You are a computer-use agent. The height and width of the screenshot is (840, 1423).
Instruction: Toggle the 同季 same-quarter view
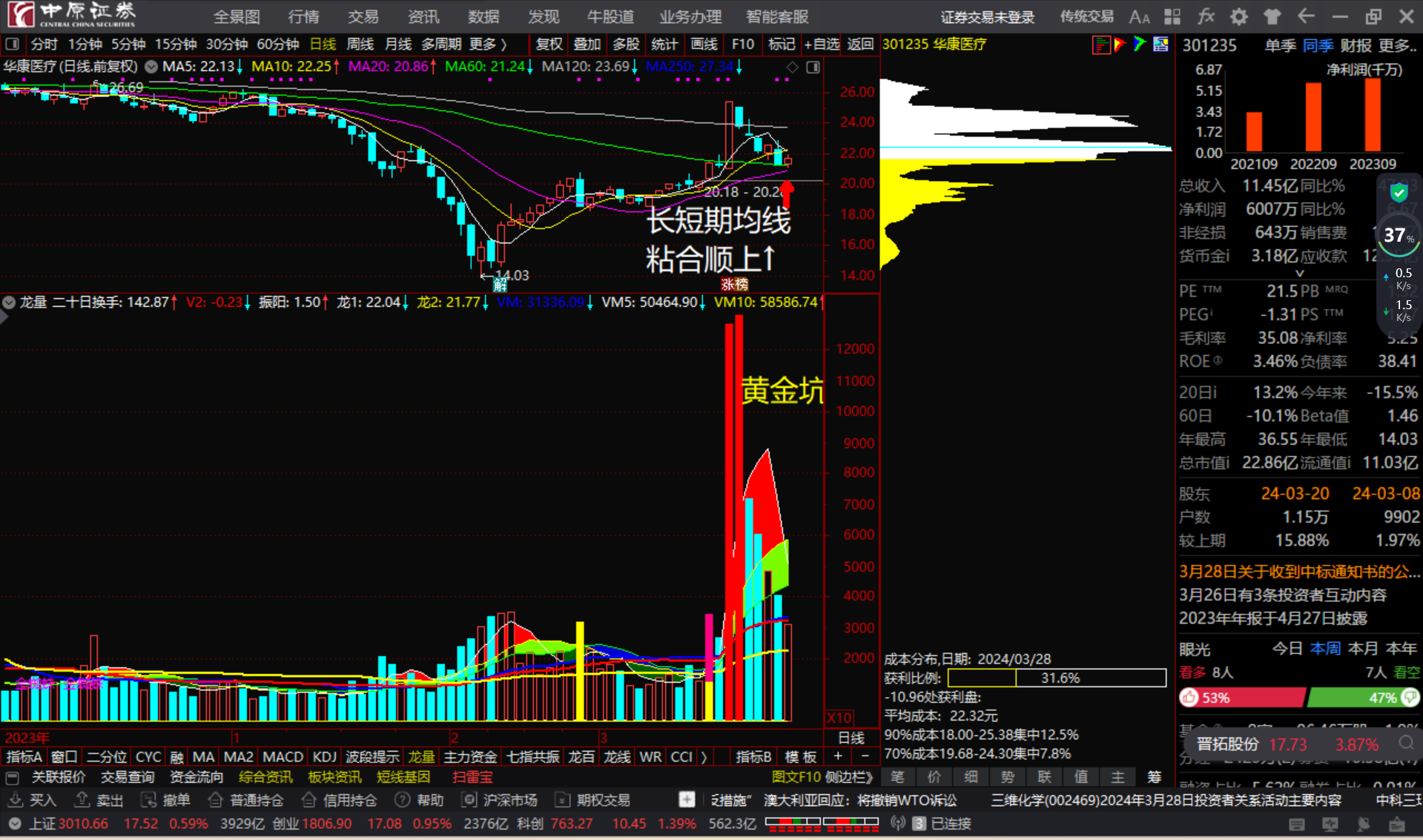[x=1318, y=46]
